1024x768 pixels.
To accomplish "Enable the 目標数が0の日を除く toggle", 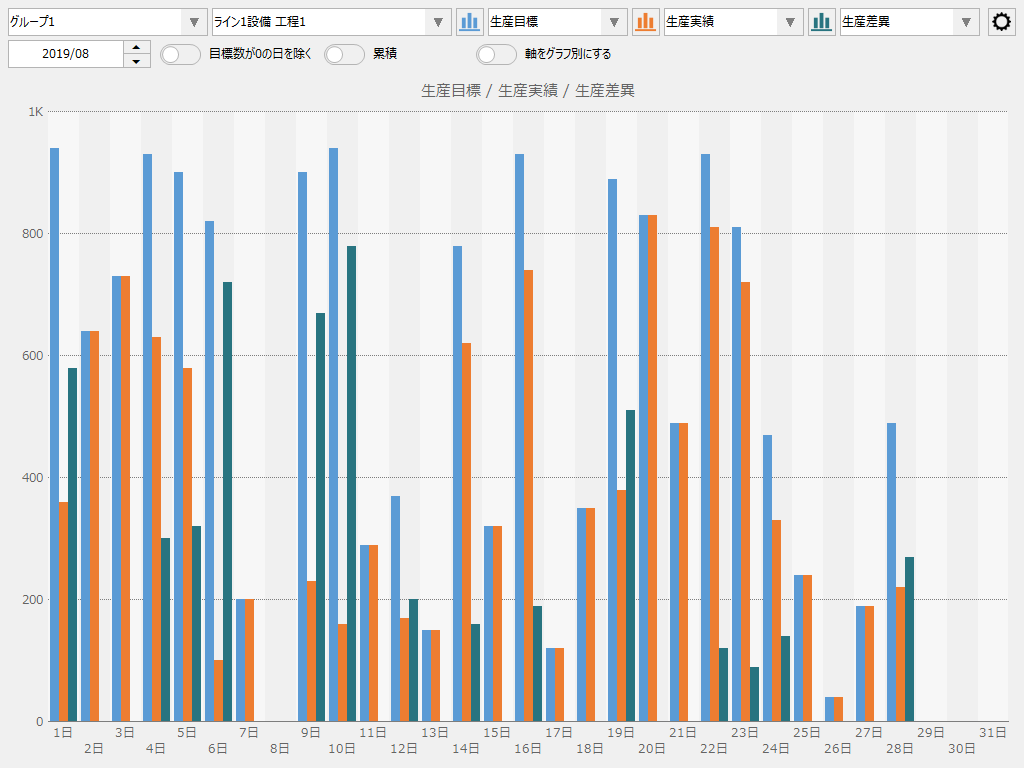I will (x=180, y=55).
